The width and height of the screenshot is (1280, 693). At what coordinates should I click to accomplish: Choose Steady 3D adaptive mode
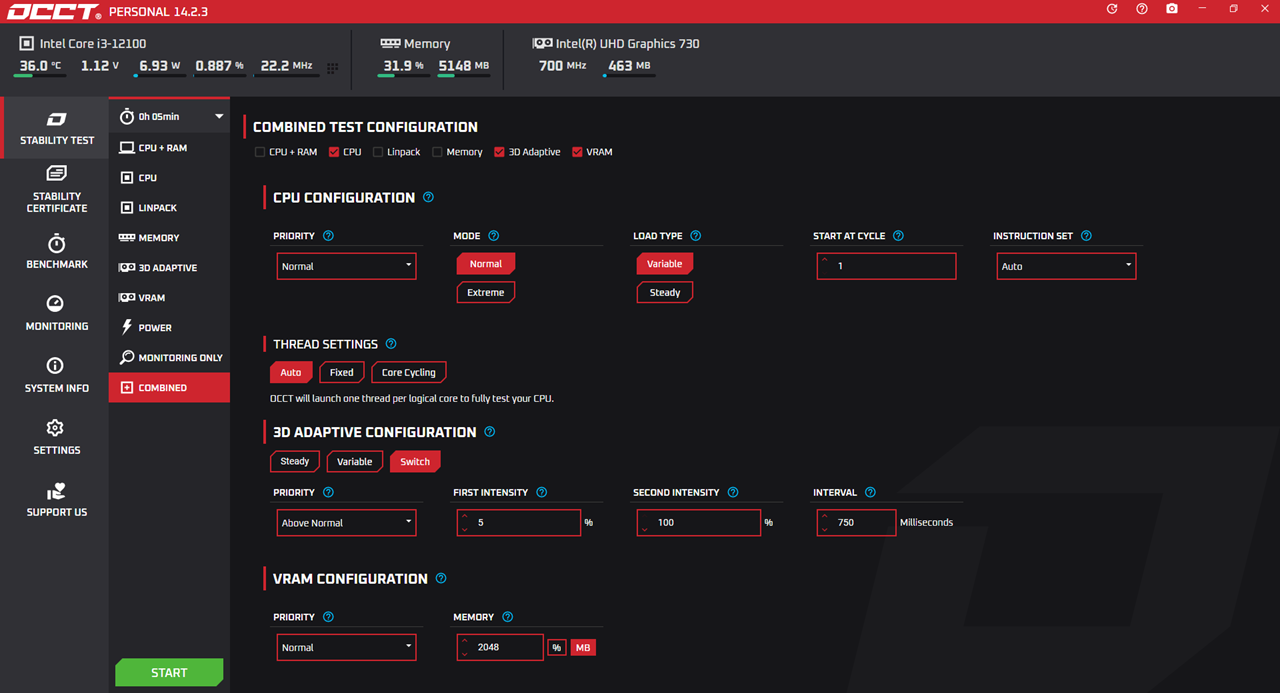295,461
